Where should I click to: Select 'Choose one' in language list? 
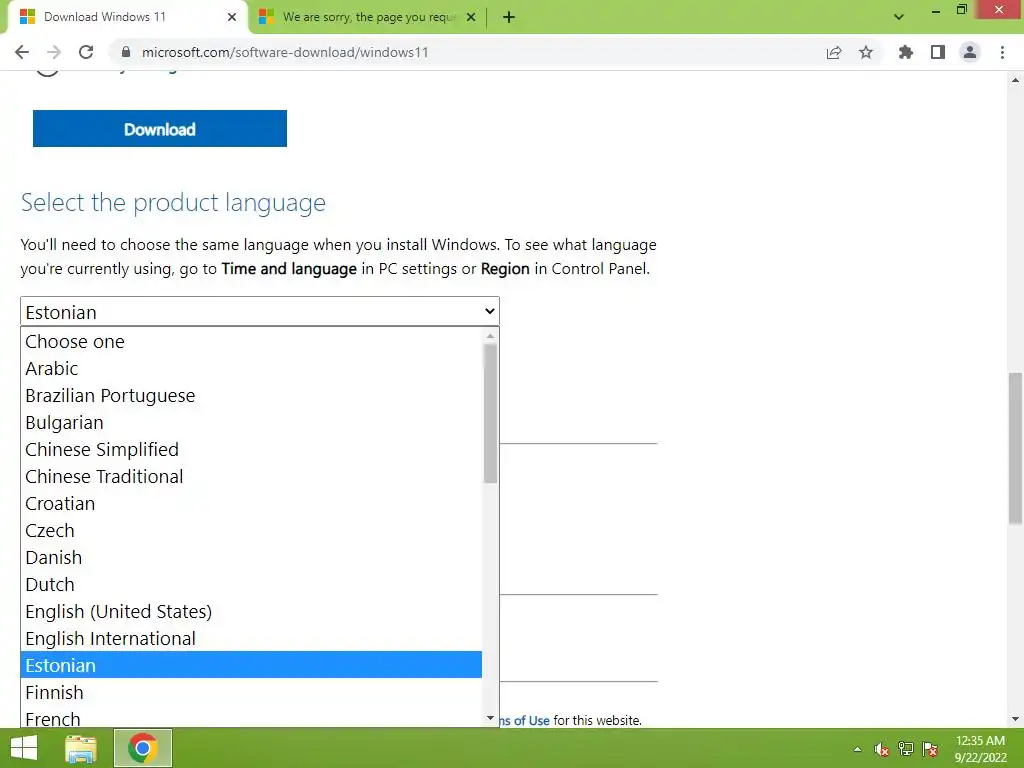[x=251, y=342]
